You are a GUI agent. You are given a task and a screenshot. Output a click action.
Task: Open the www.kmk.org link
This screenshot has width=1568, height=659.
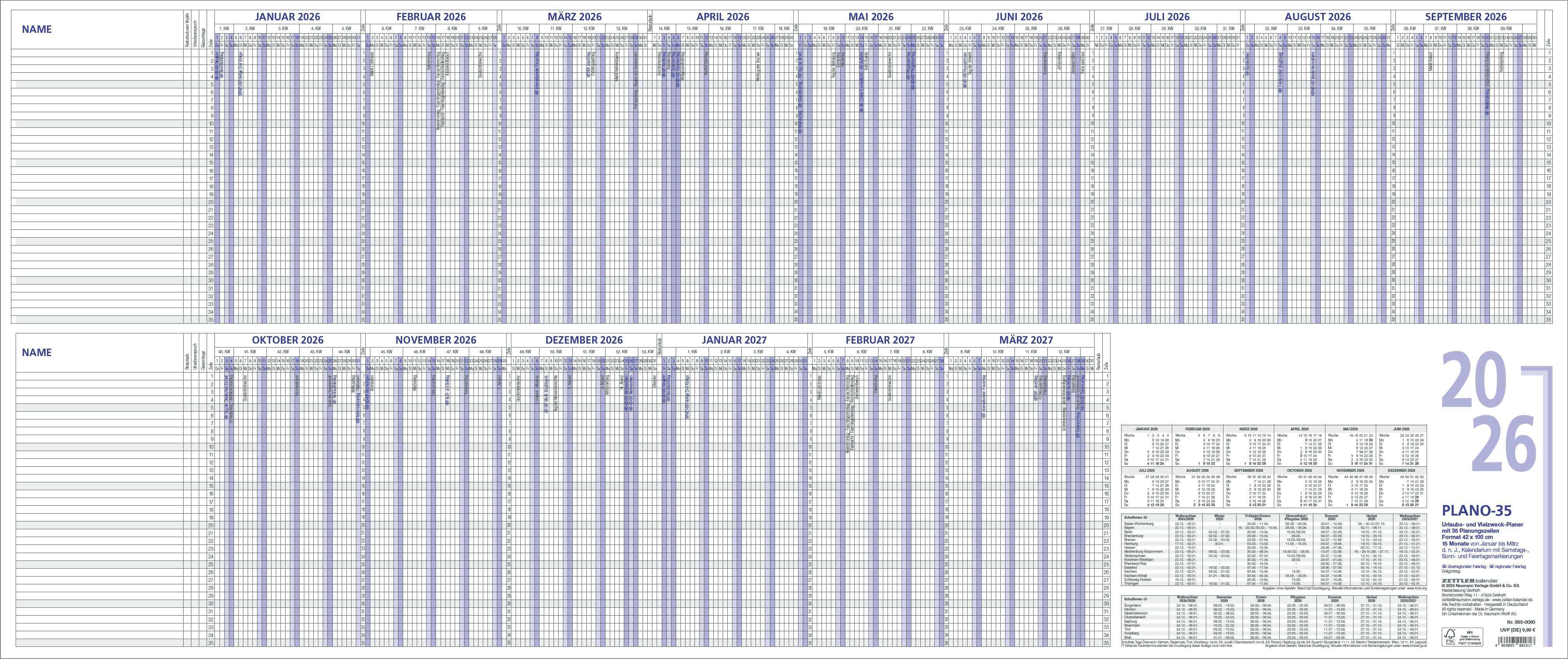(x=1416, y=588)
